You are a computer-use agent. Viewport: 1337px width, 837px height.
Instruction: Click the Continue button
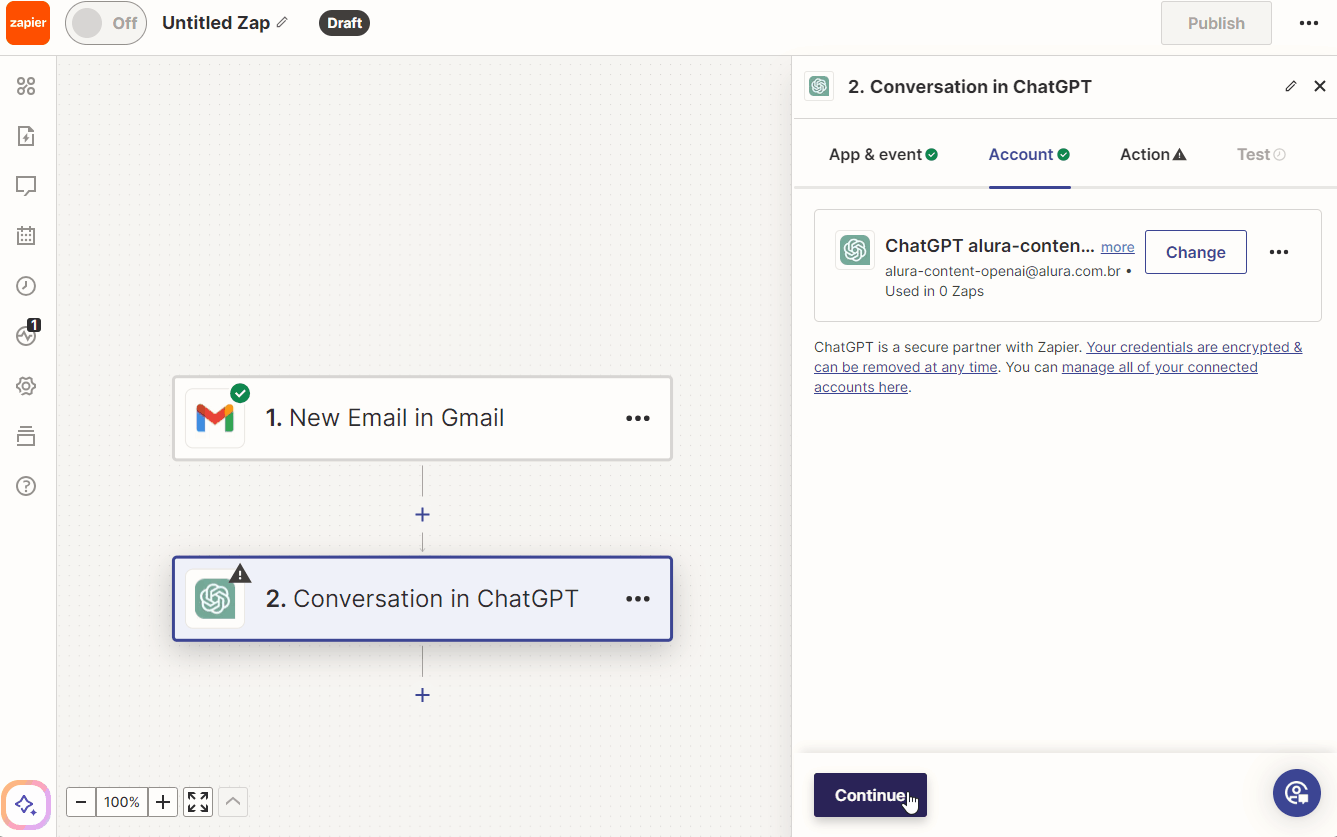point(870,795)
